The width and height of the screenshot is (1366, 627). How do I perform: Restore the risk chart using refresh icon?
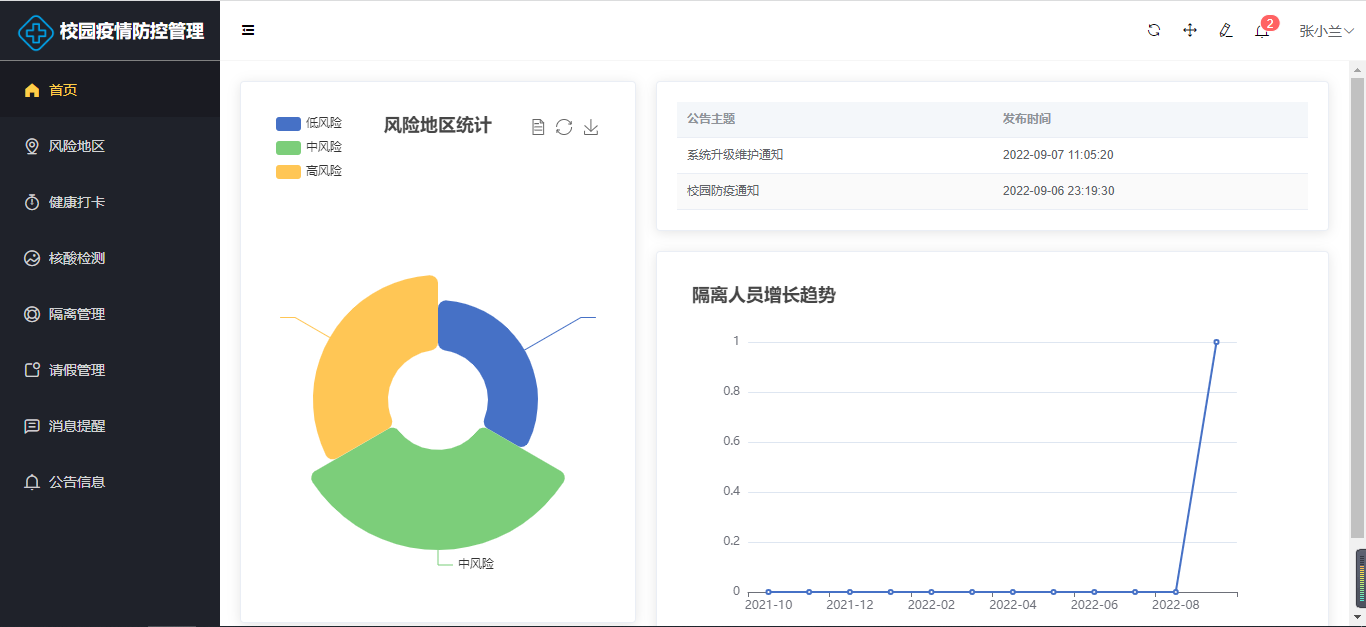[564, 127]
